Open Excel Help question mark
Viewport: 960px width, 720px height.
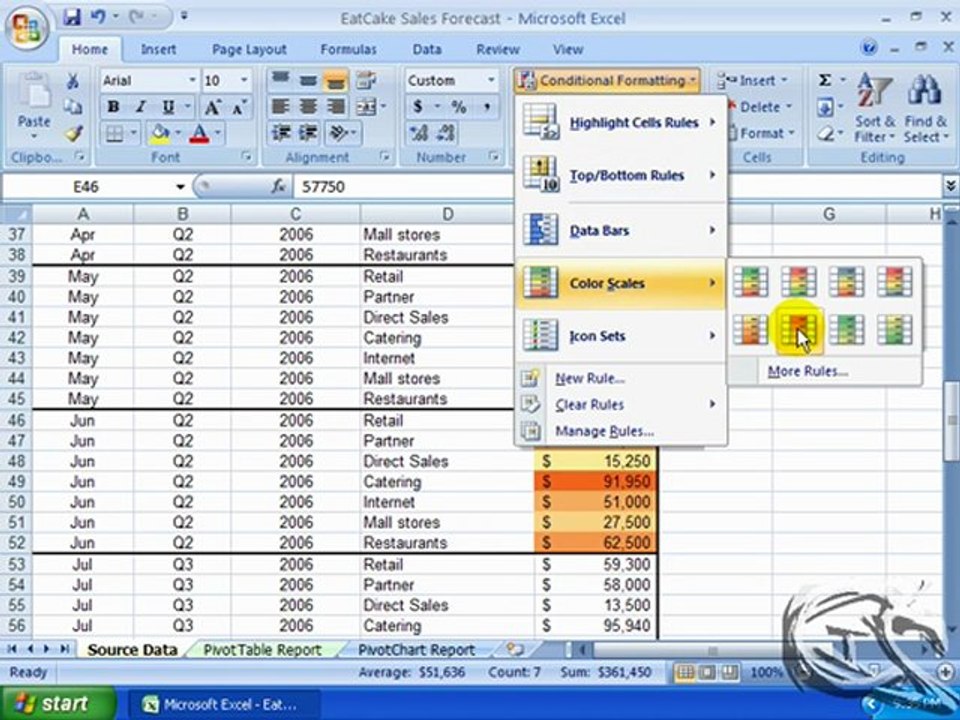(x=869, y=48)
